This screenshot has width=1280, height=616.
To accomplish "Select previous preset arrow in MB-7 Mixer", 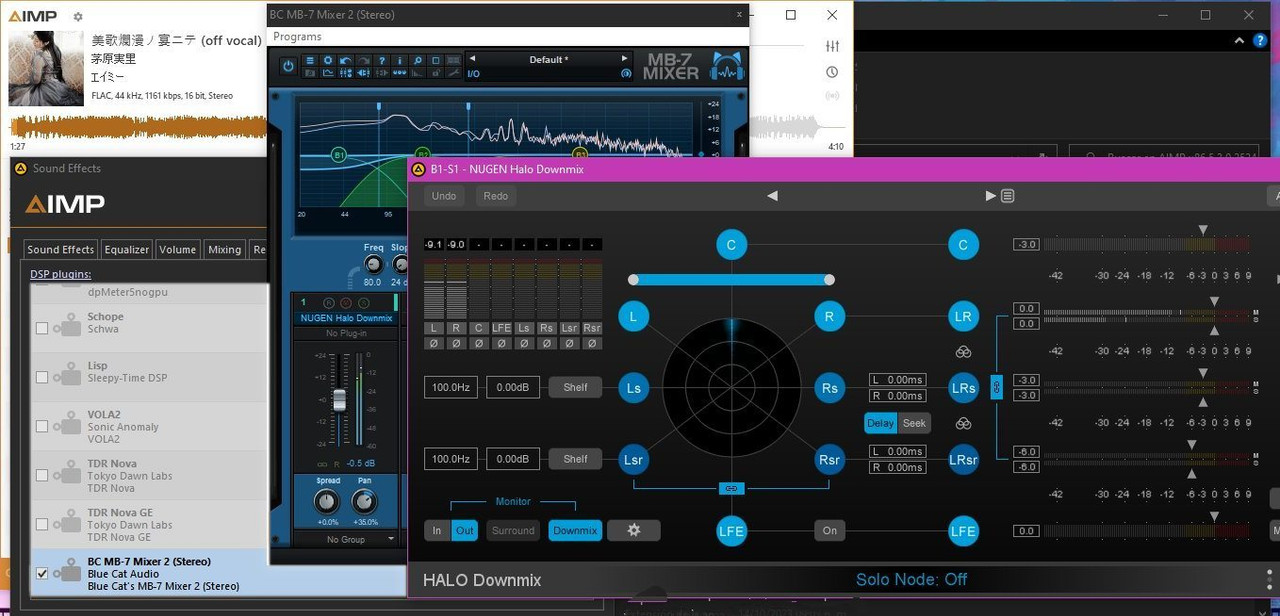I will [472, 59].
